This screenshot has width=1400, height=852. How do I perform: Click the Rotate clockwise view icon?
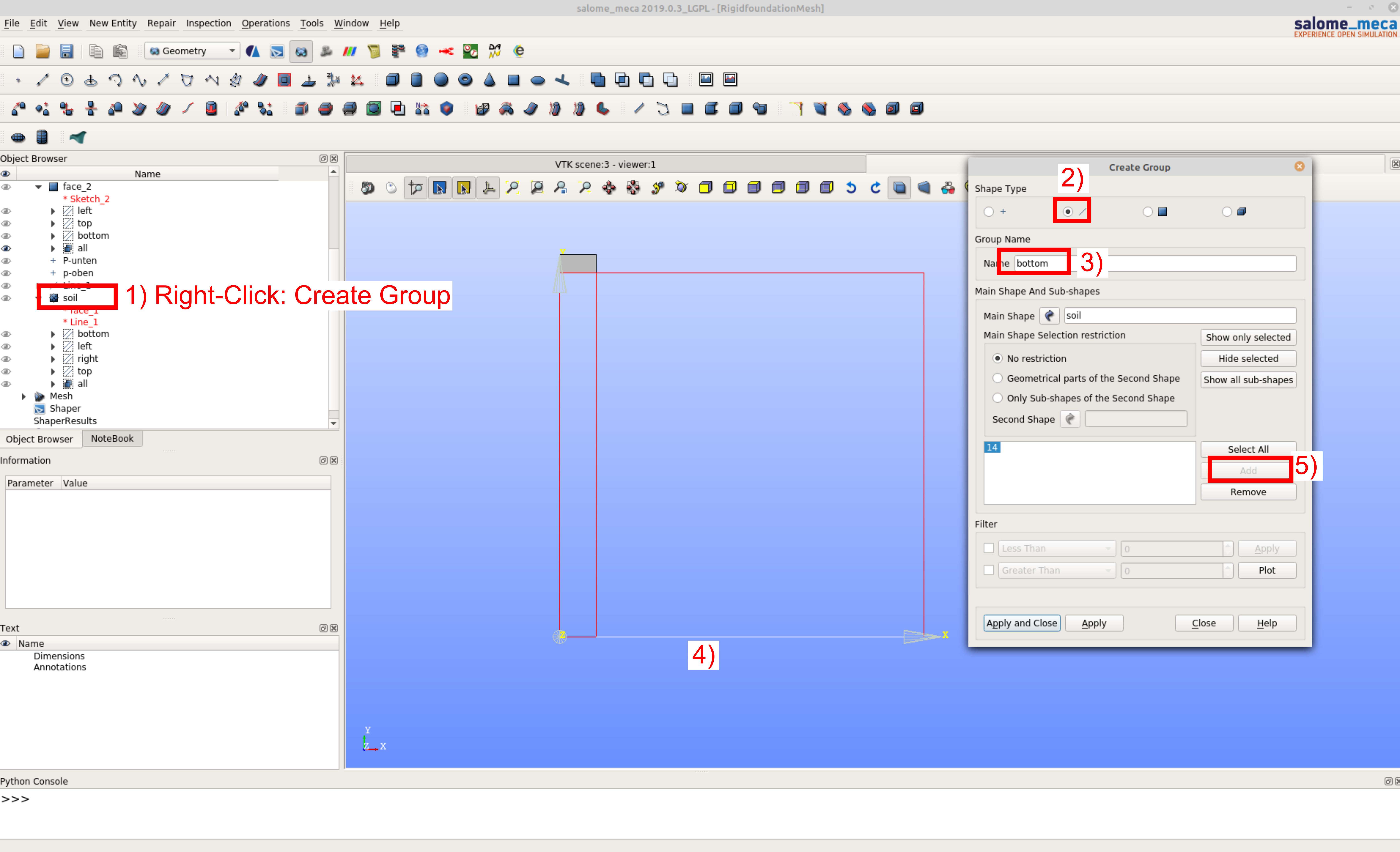click(876, 187)
